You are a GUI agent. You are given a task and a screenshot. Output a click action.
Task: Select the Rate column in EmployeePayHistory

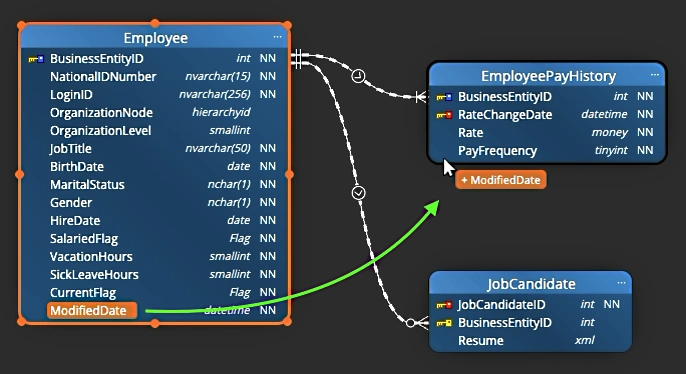(470, 133)
